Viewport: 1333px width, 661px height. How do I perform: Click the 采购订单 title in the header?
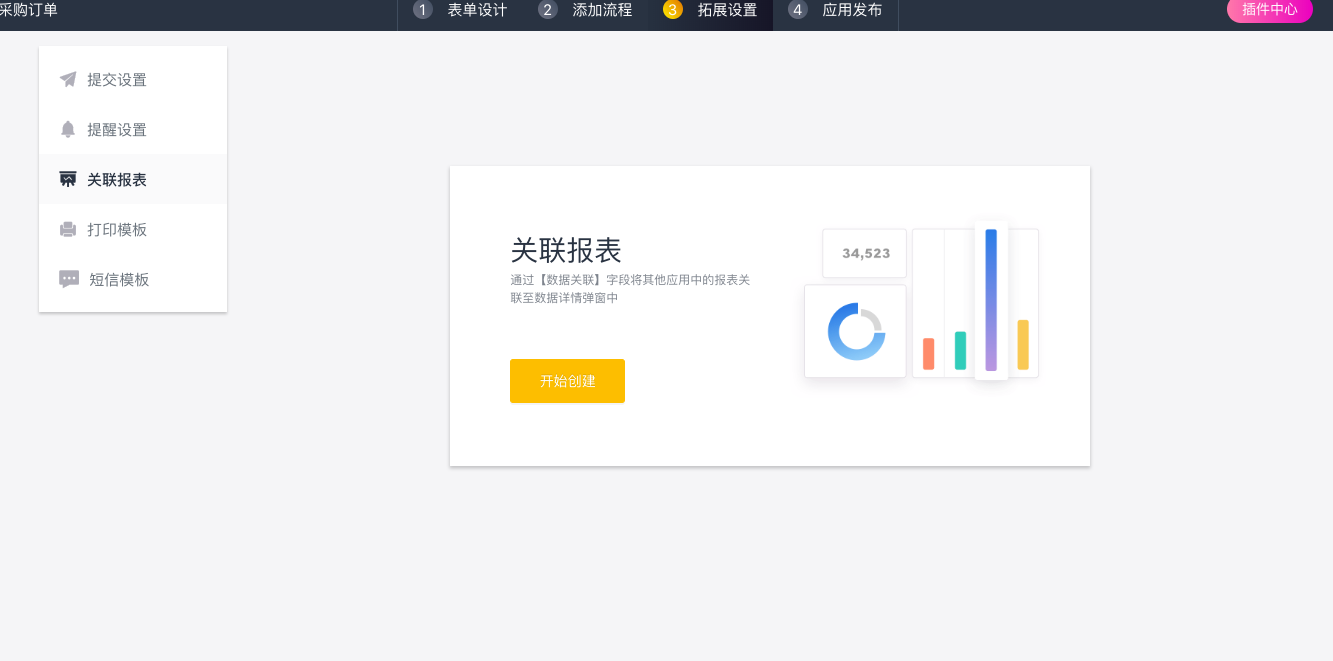(x=28, y=10)
